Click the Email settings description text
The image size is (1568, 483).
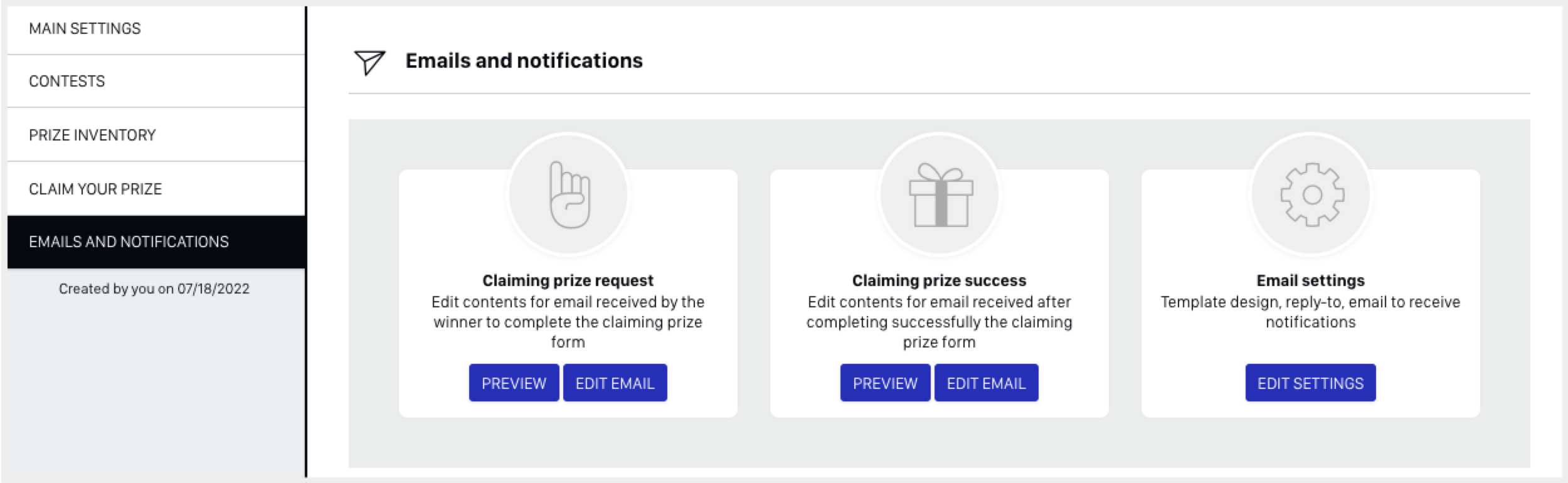[1310, 312]
